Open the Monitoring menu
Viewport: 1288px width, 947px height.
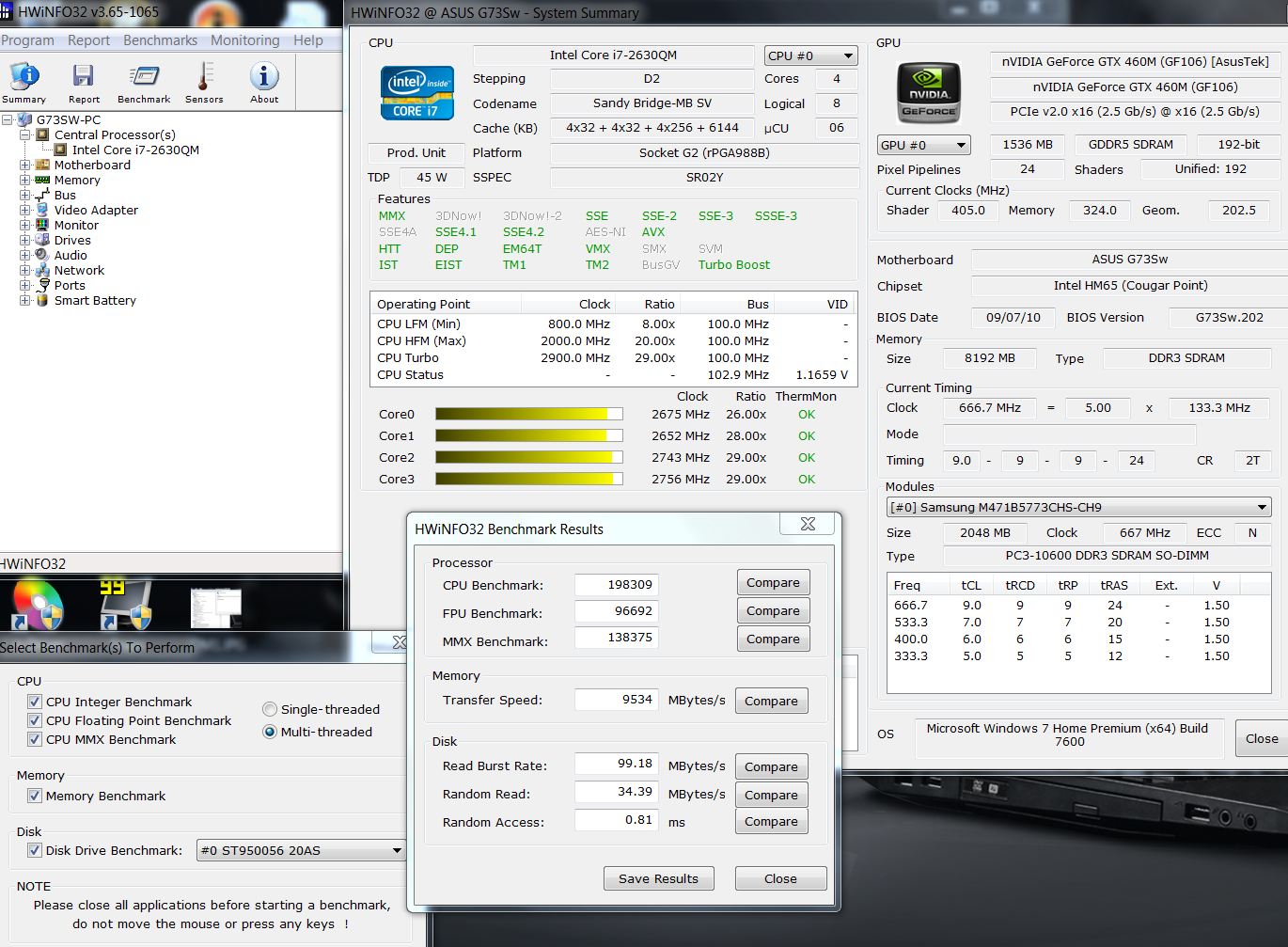[x=245, y=40]
